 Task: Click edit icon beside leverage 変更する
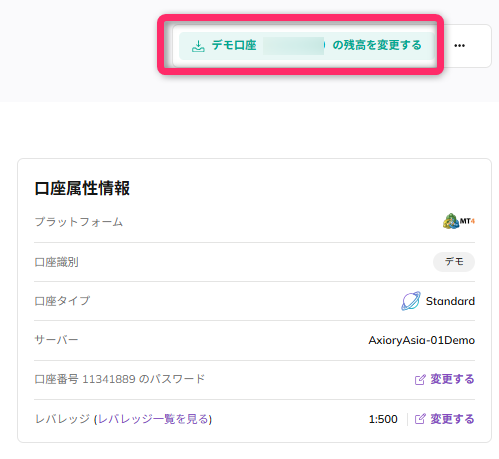click(420, 419)
